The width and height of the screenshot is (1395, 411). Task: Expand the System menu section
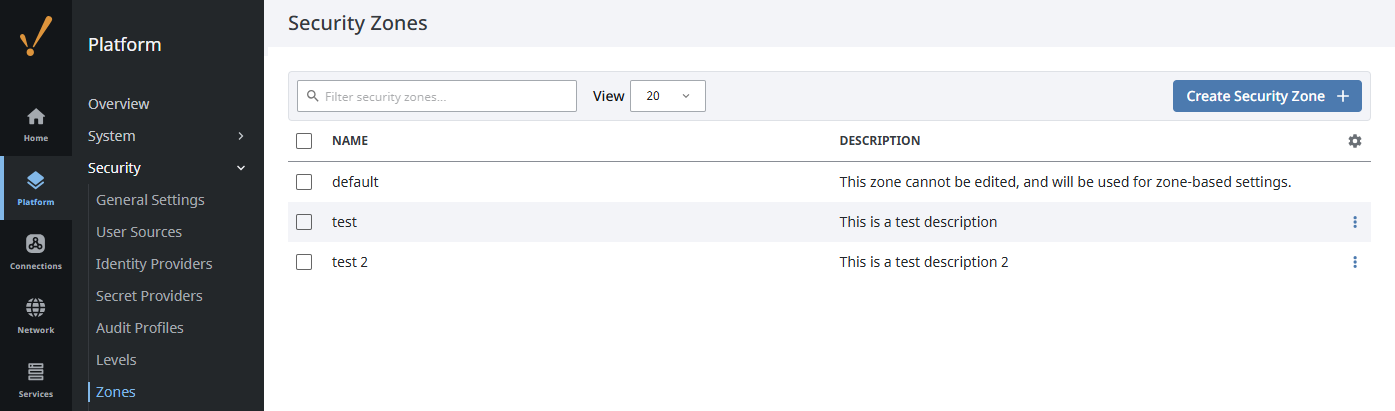(x=167, y=136)
